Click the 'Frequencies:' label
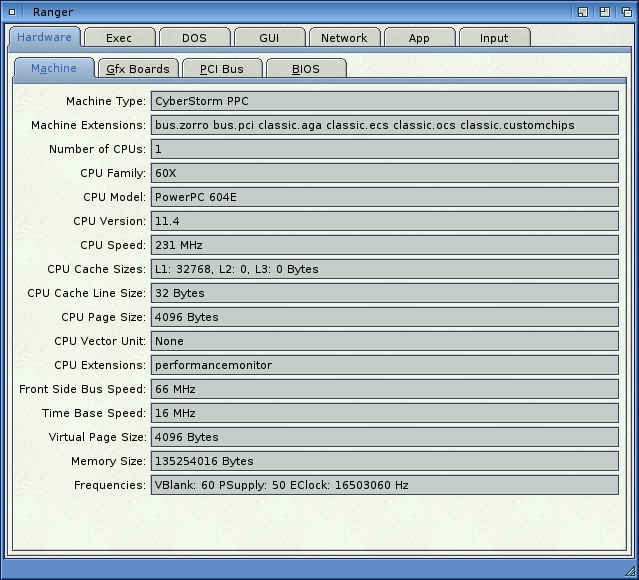The image size is (639, 580). [110, 485]
